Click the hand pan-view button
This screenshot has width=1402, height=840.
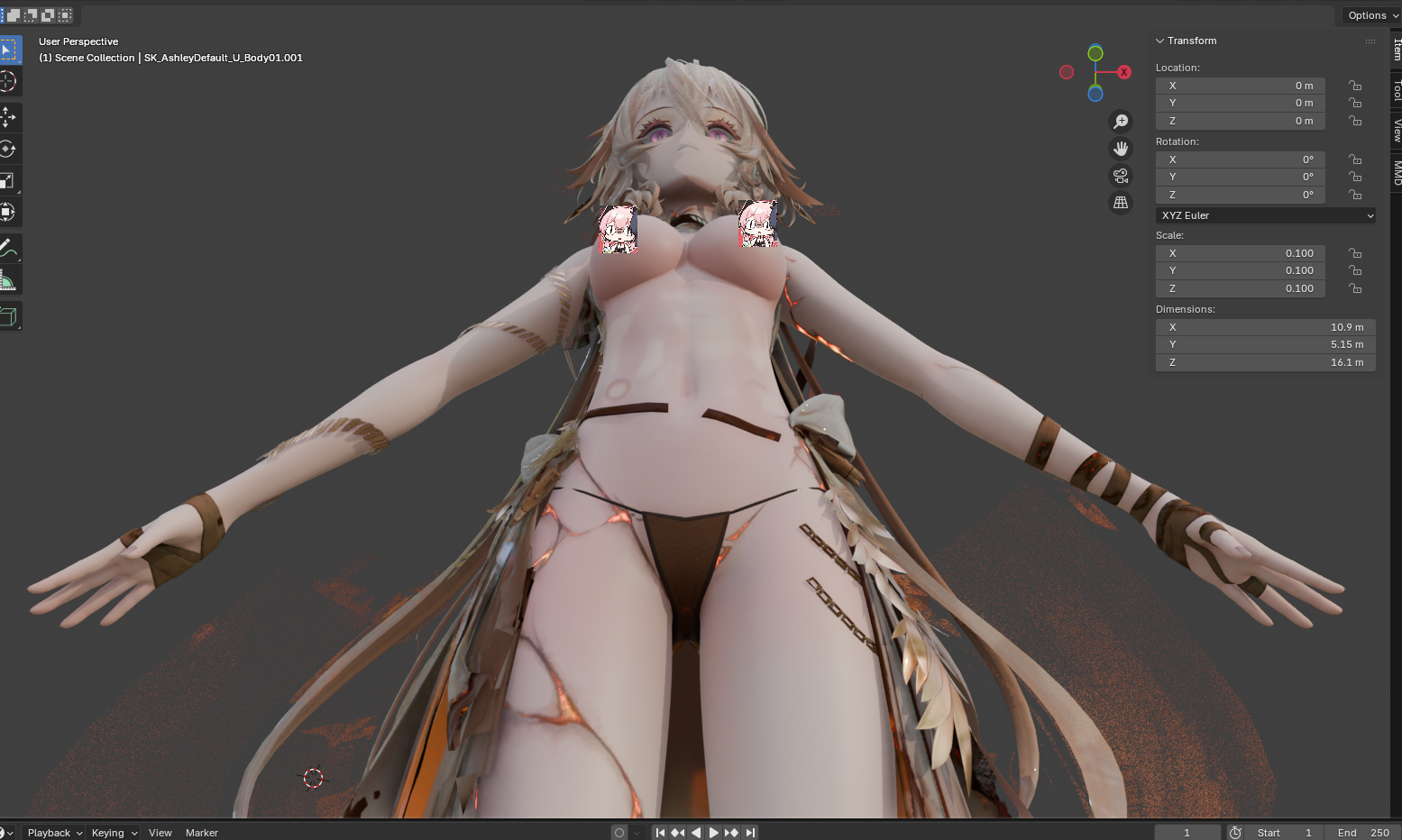1121,149
